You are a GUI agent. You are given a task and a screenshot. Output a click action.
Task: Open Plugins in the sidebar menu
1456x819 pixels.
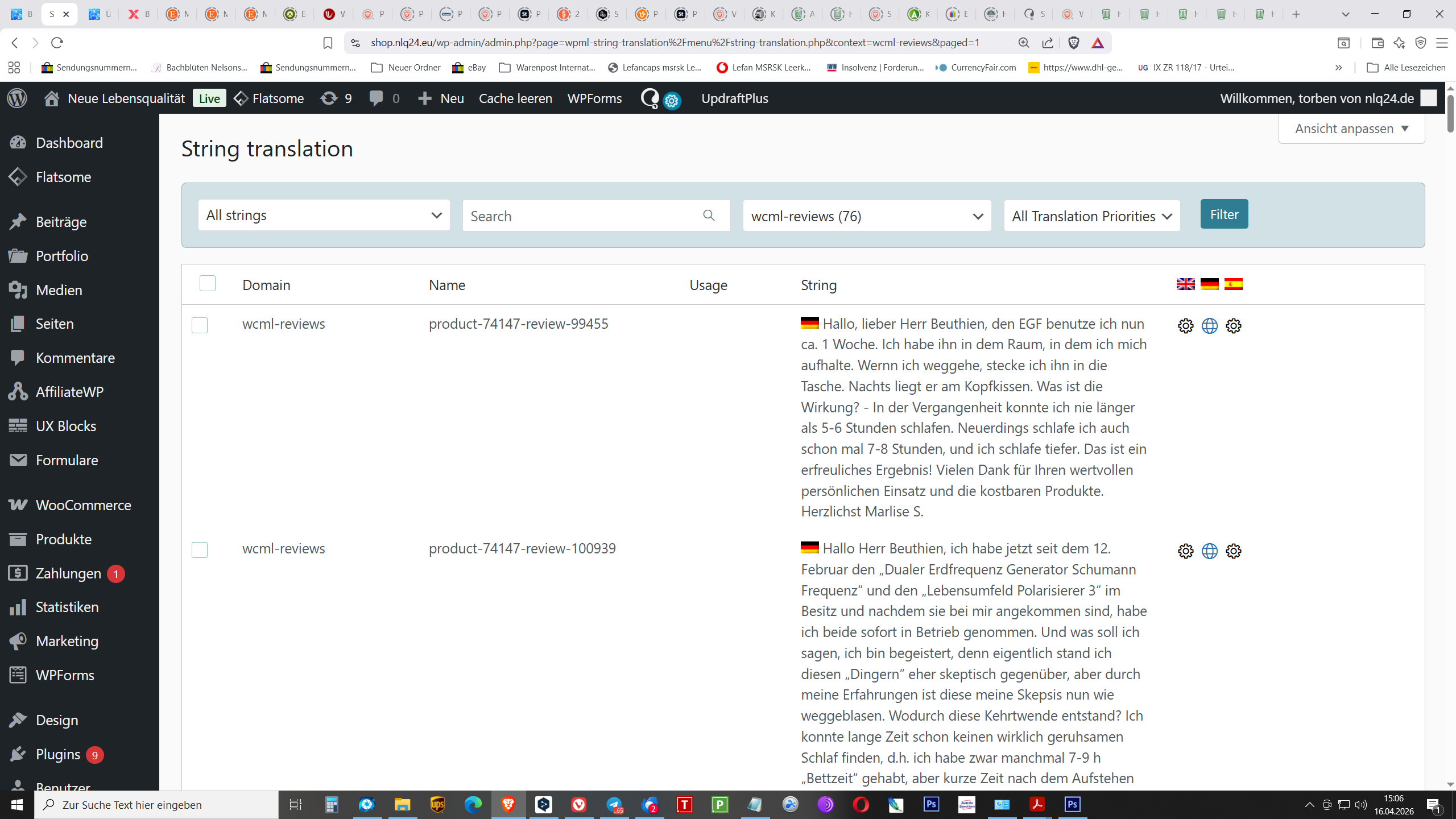point(58,754)
